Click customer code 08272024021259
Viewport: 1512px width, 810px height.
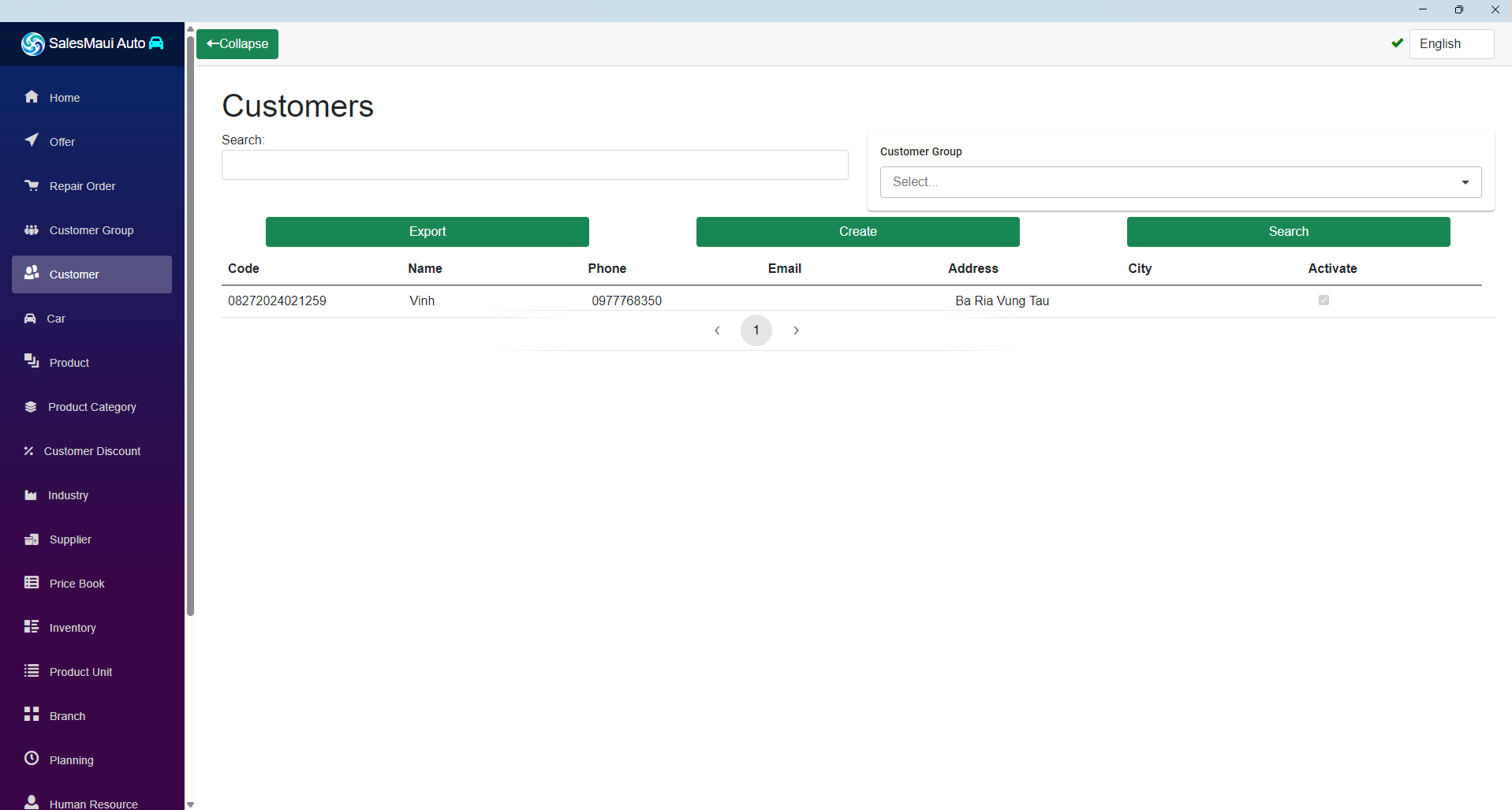[277, 300]
